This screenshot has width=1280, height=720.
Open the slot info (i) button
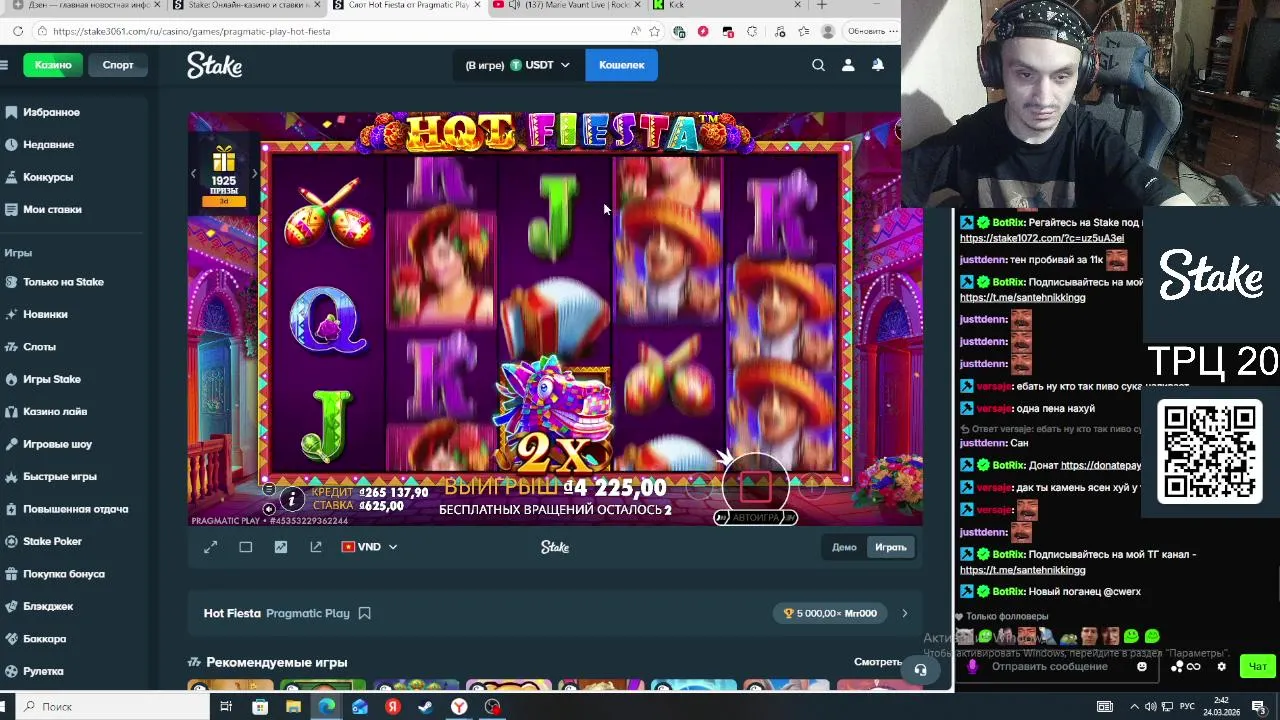[x=292, y=499]
